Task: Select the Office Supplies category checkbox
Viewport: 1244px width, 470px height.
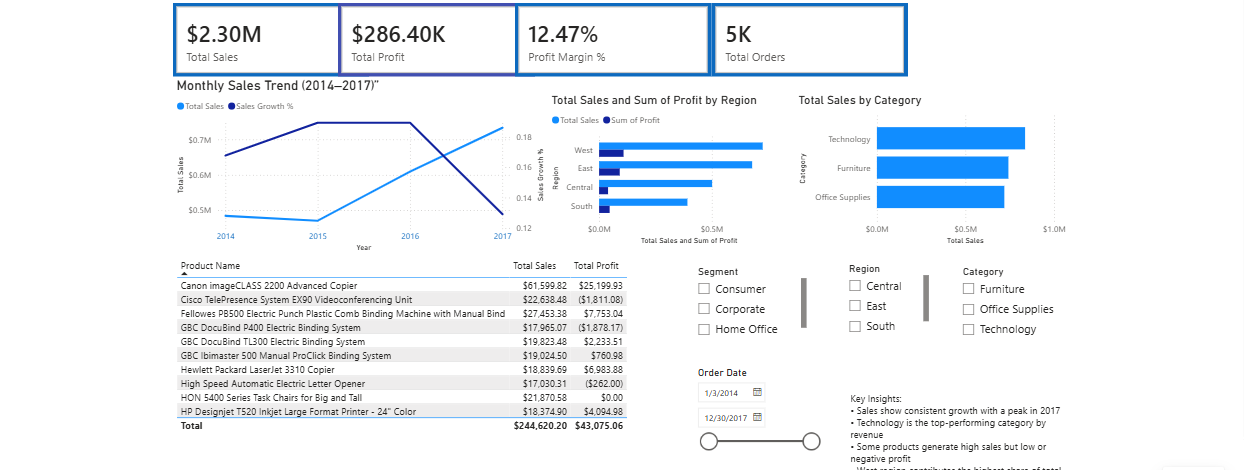Action: tap(968, 309)
